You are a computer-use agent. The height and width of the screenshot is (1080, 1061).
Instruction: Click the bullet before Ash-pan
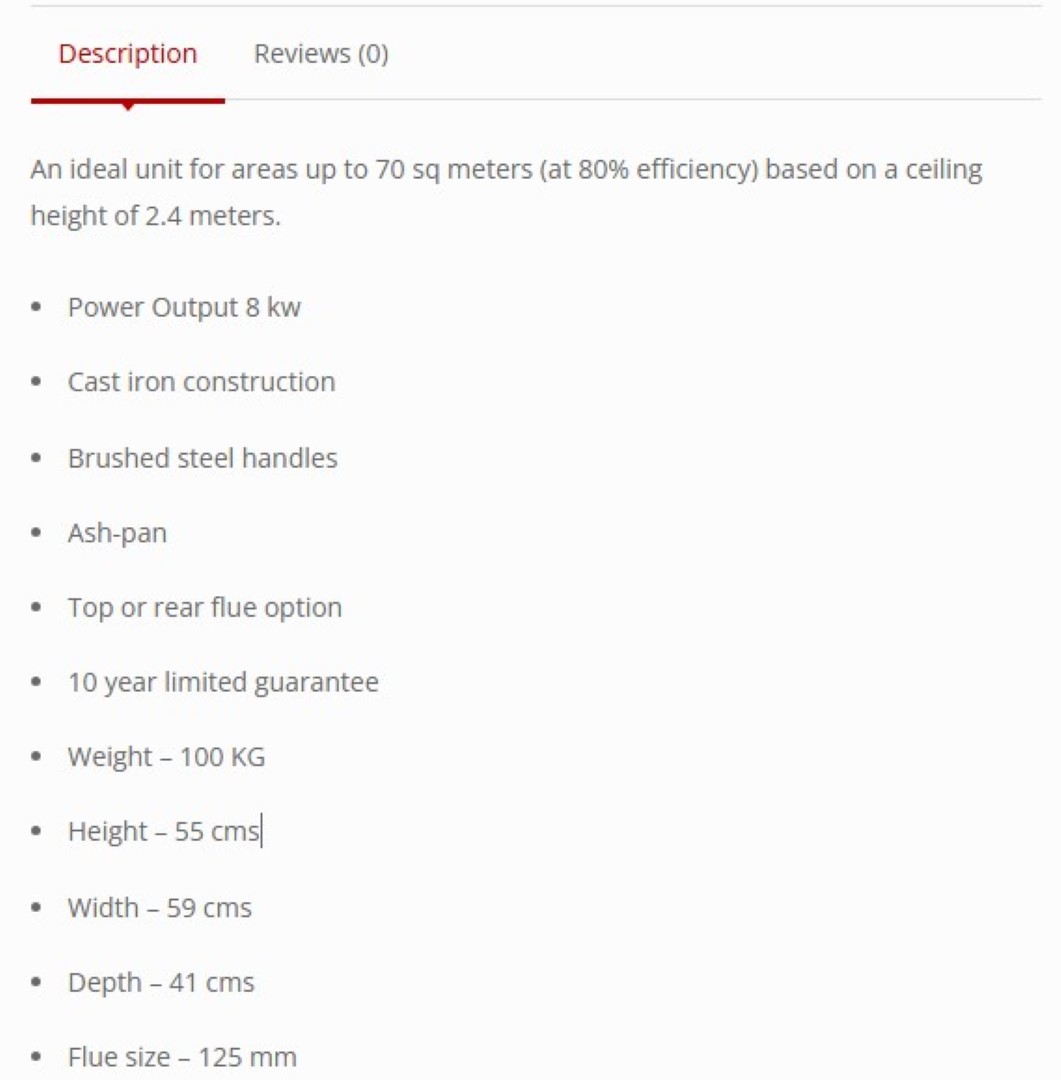point(37,532)
